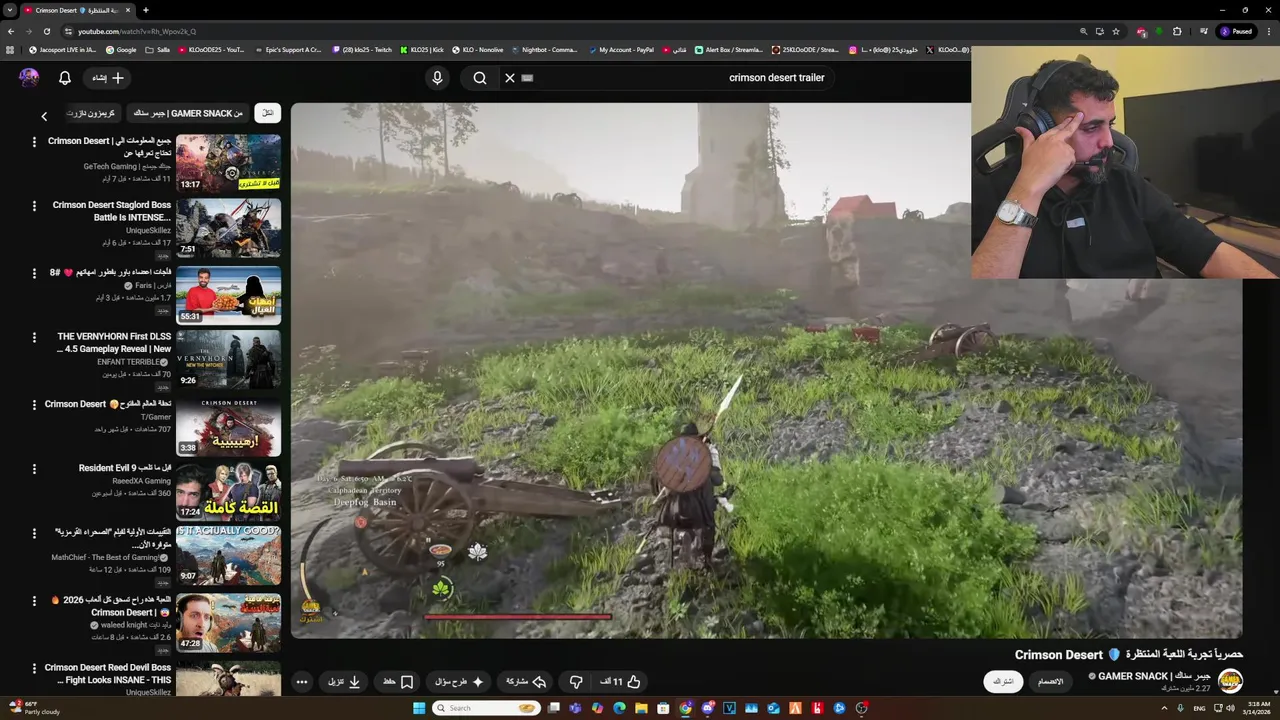Open Staglord Boss Battle video thumbnail
1280x720 pixels.
tap(228, 228)
